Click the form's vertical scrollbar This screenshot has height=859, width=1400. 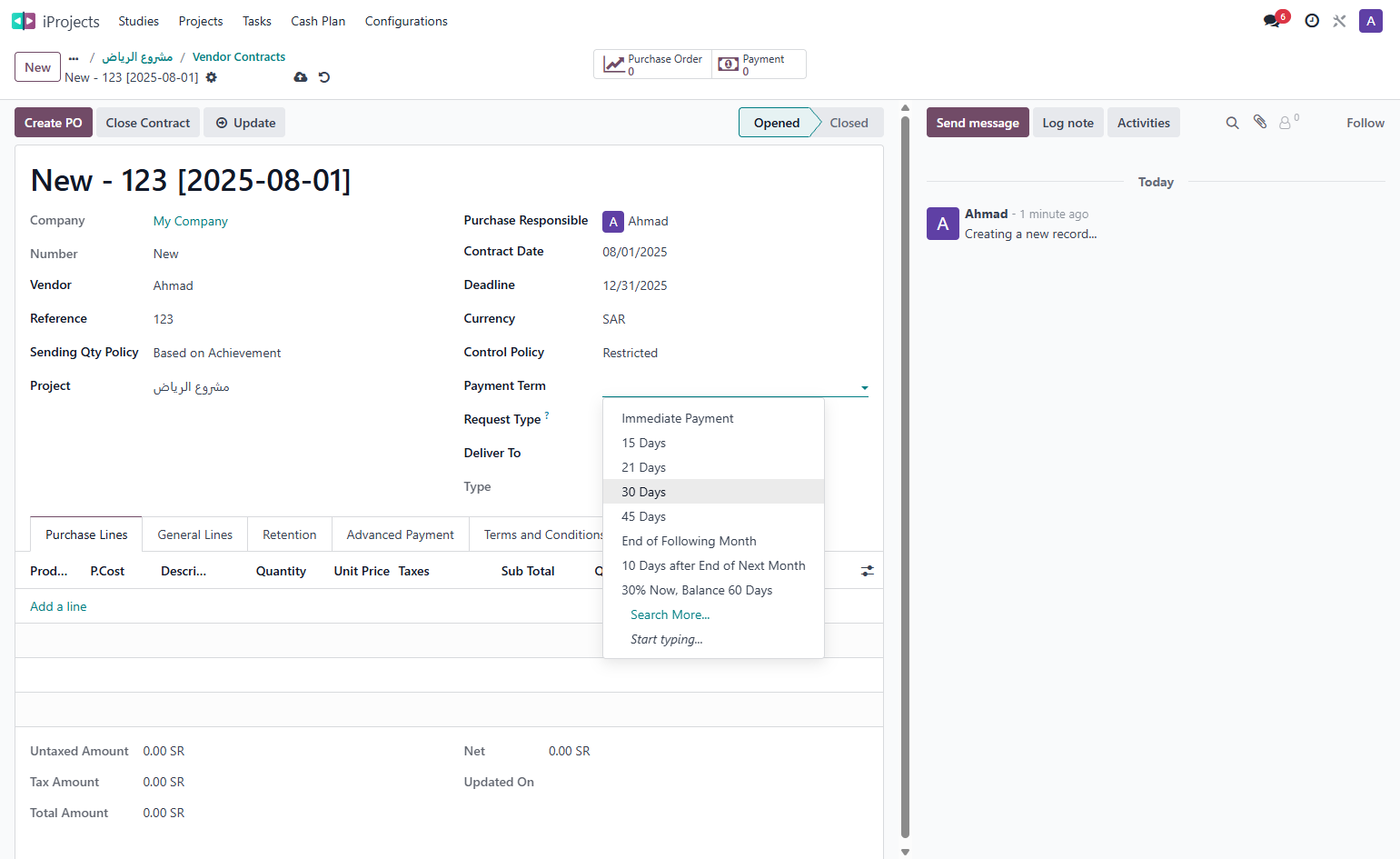905,476
